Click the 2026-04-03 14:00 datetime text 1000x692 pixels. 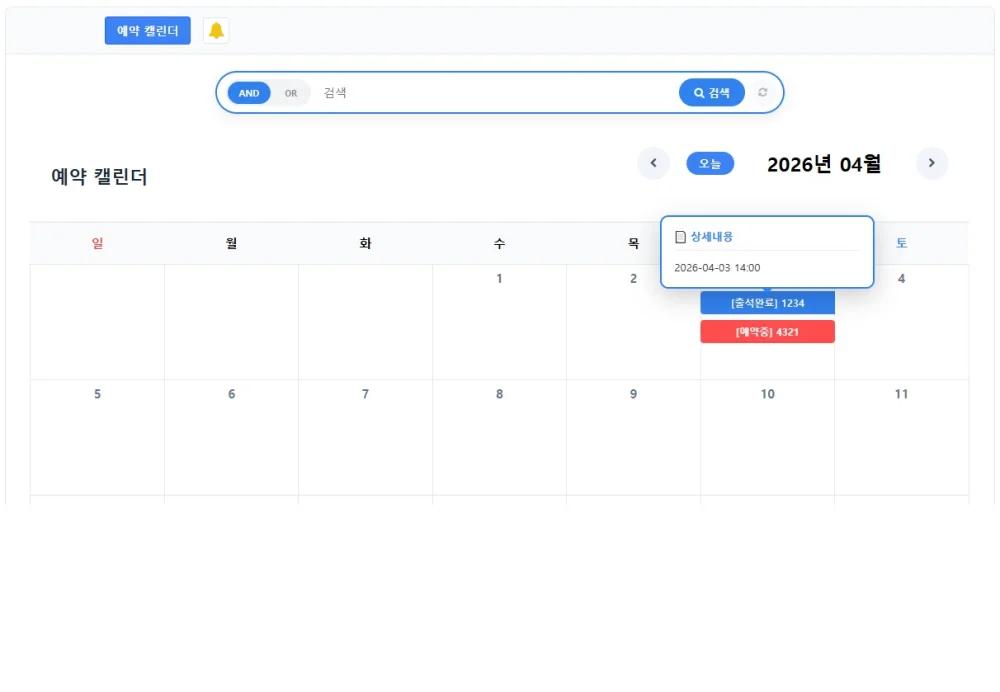pos(717,268)
